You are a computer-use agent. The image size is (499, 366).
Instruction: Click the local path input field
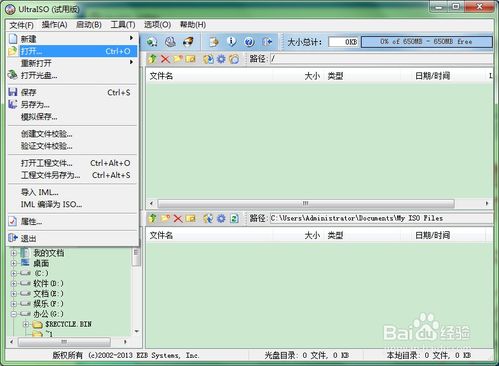pyautogui.click(x=381, y=218)
